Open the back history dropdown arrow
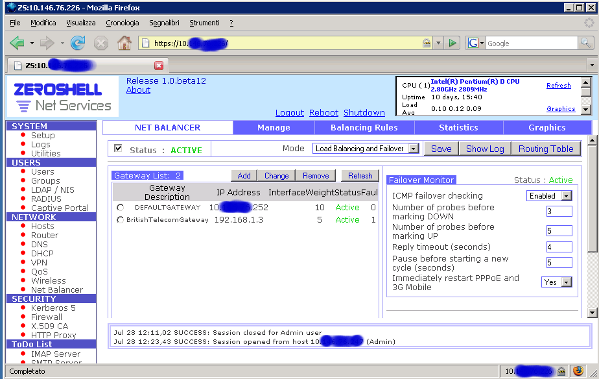Image resolution: width=599 pixels, height=379 pixels. click(x=32, y=43)
